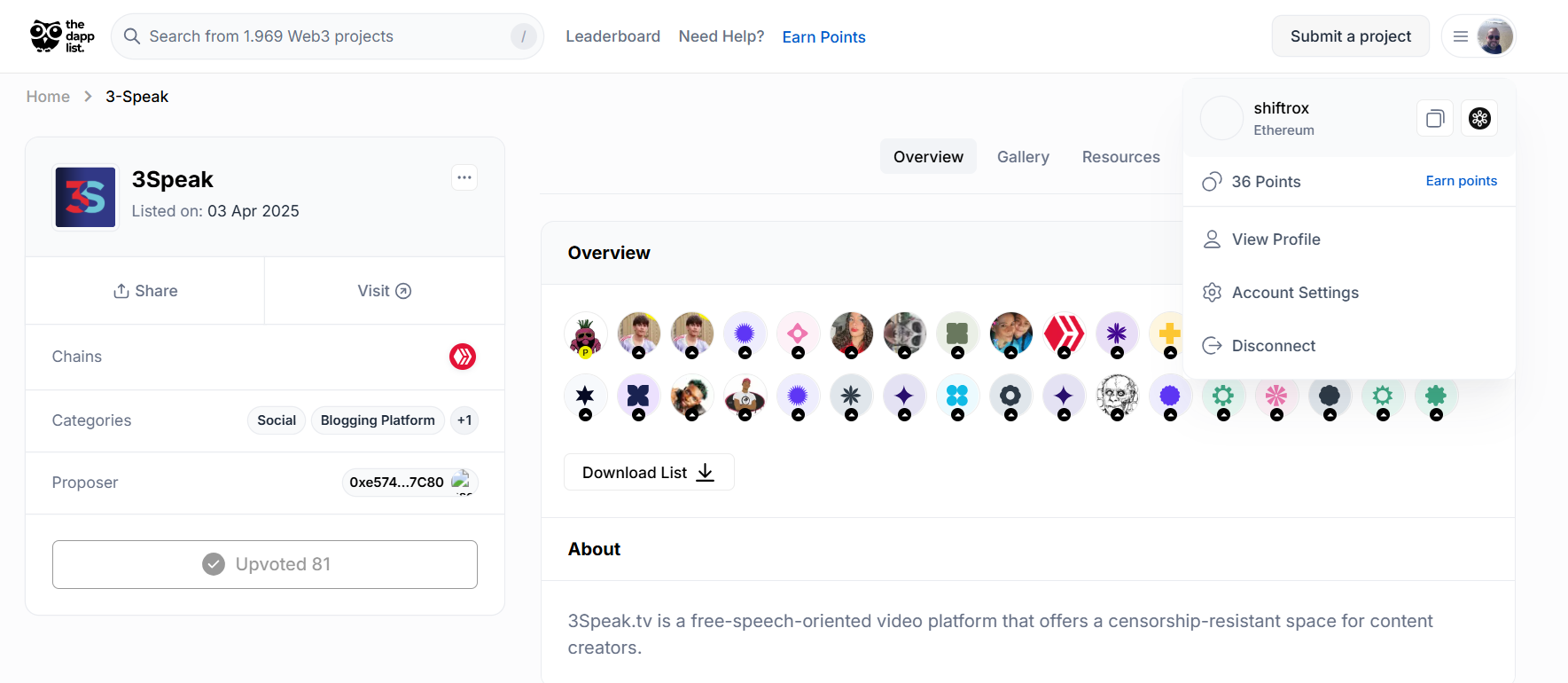Click the 36 Points entry
The height and width of the screenshot is (683, 1568).
click(1252, 182)
